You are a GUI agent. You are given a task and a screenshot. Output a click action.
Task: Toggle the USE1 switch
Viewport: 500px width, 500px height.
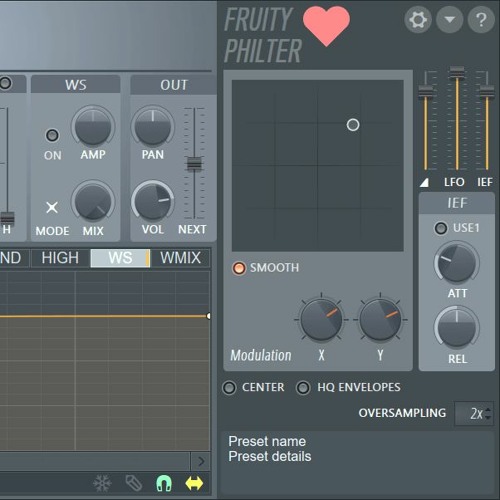click(x=441, y=228)
